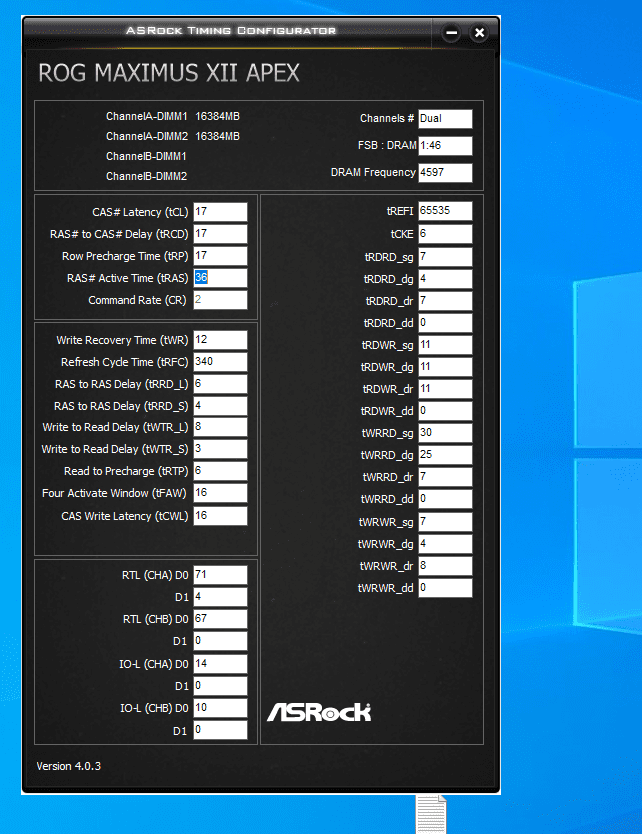This screenshot has width=642, height=834.
Task: Close the ASRock Timing Configurator window
Action: [x=479, y=33]
